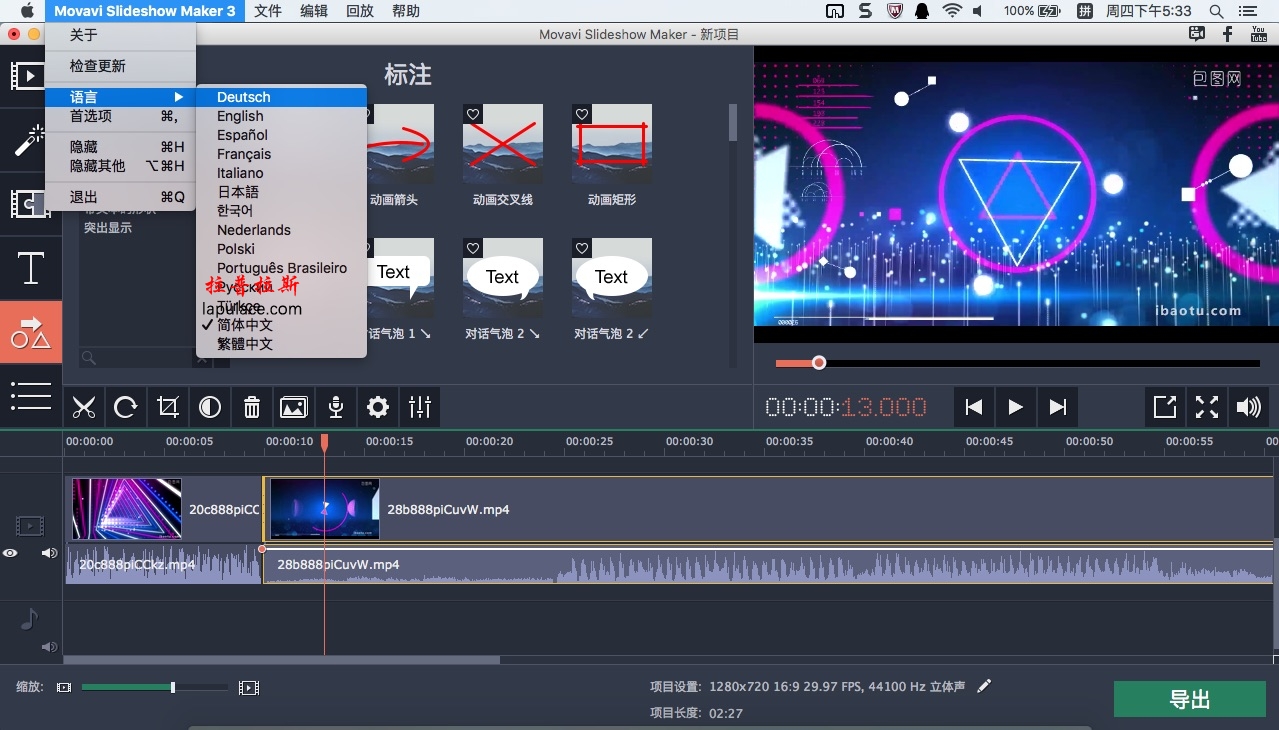Open the titles text panel
This screenshot has height=730, width=1279.
[x=30, y=268]
